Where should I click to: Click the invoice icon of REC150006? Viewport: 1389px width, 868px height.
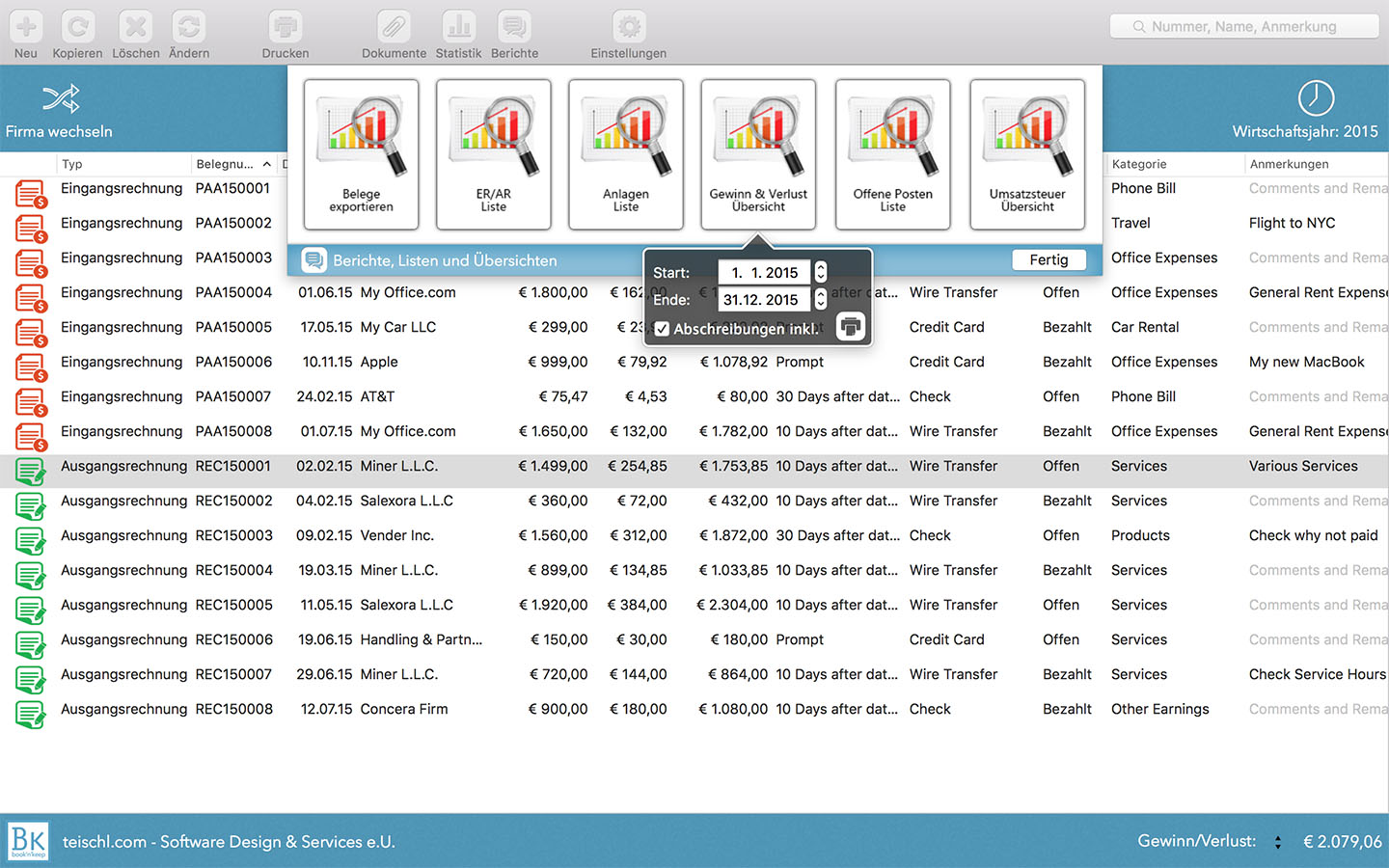pos(31,645)
